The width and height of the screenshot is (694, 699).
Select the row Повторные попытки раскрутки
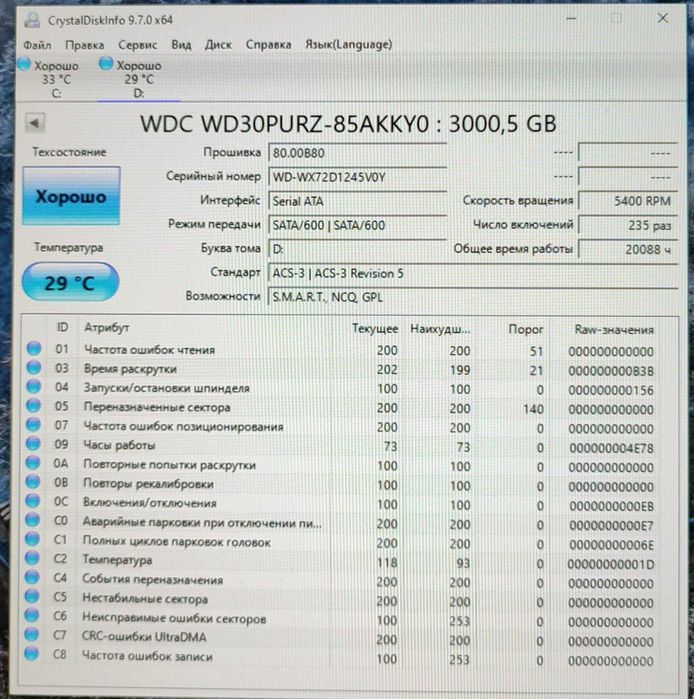tap(341, 466)
